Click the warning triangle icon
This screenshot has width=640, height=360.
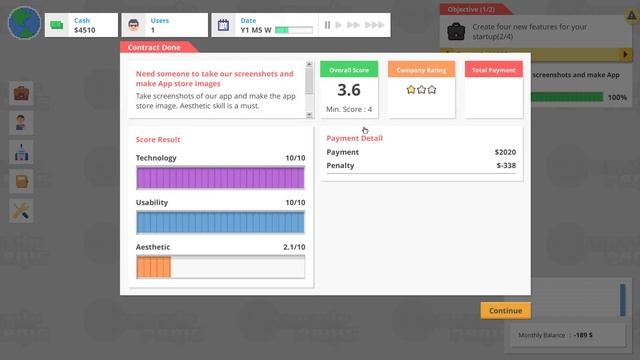(631, 16)
